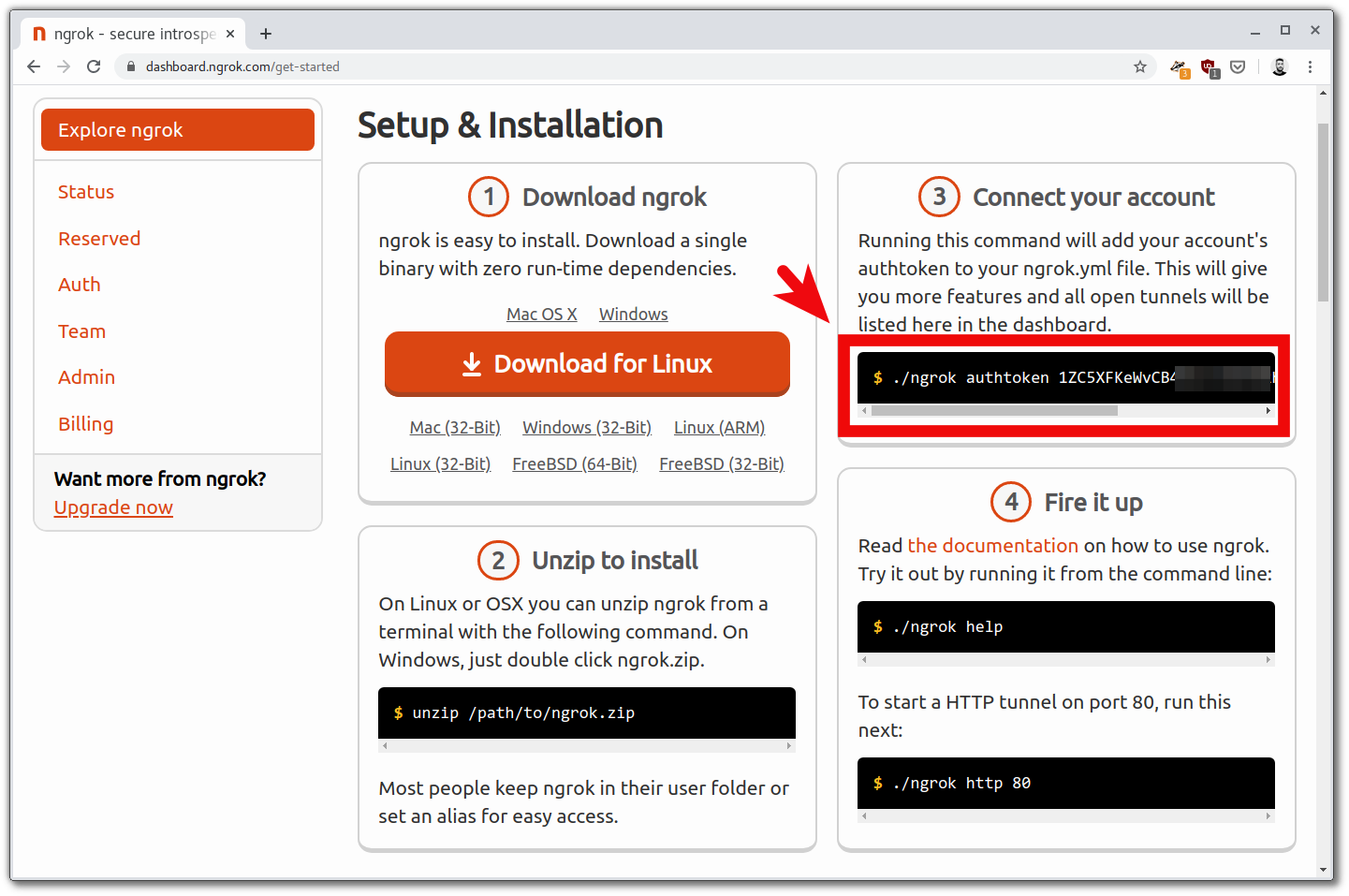Click the page vertical scrollbar thumb

(x=1323, y=213)
